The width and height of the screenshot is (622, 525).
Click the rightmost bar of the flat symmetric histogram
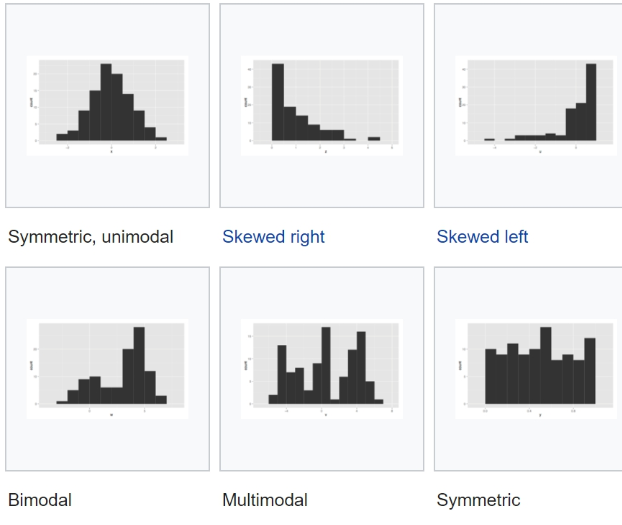(590, 371)
